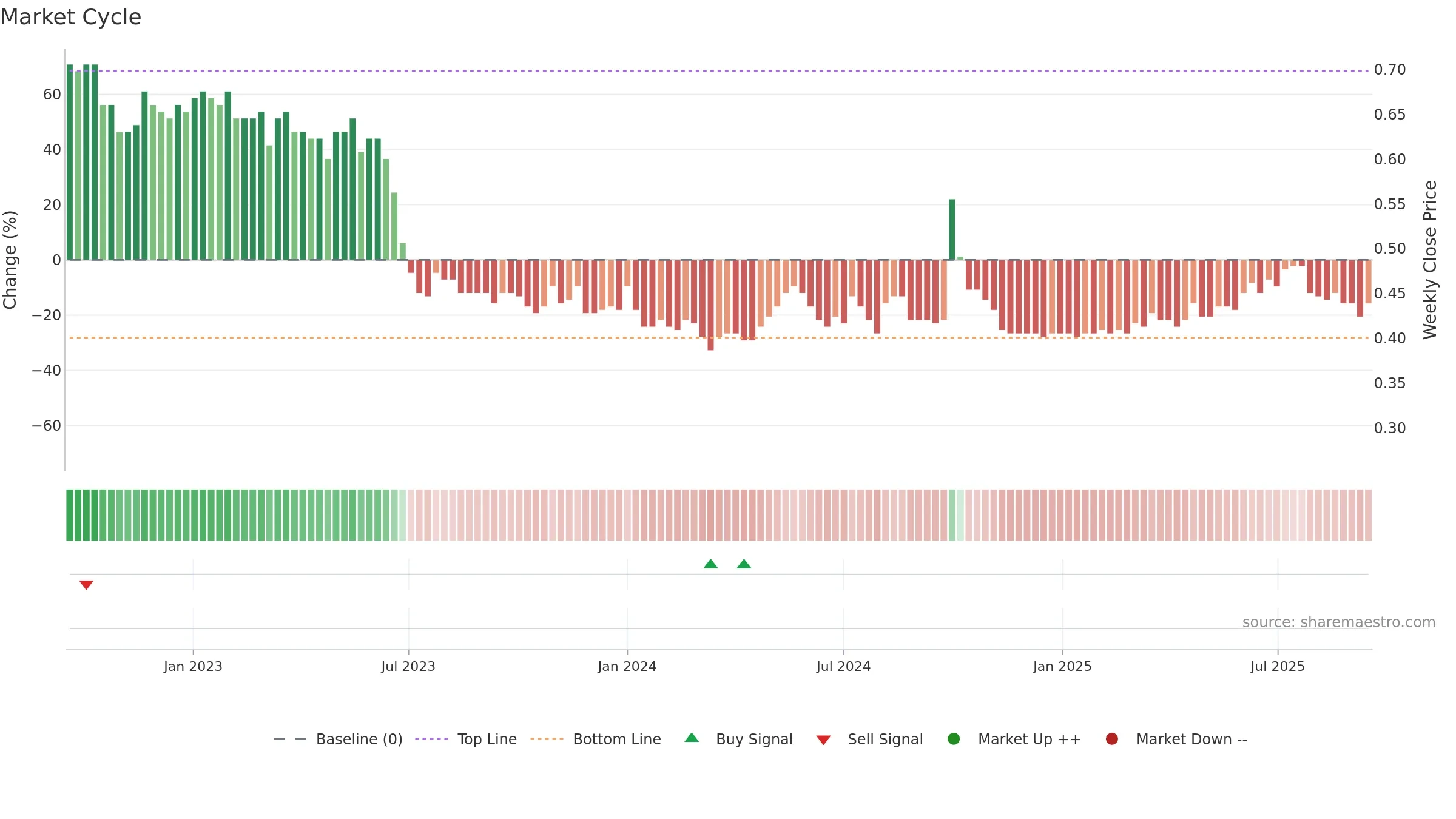Click the Jul 2024 axis label

[843, 667]
